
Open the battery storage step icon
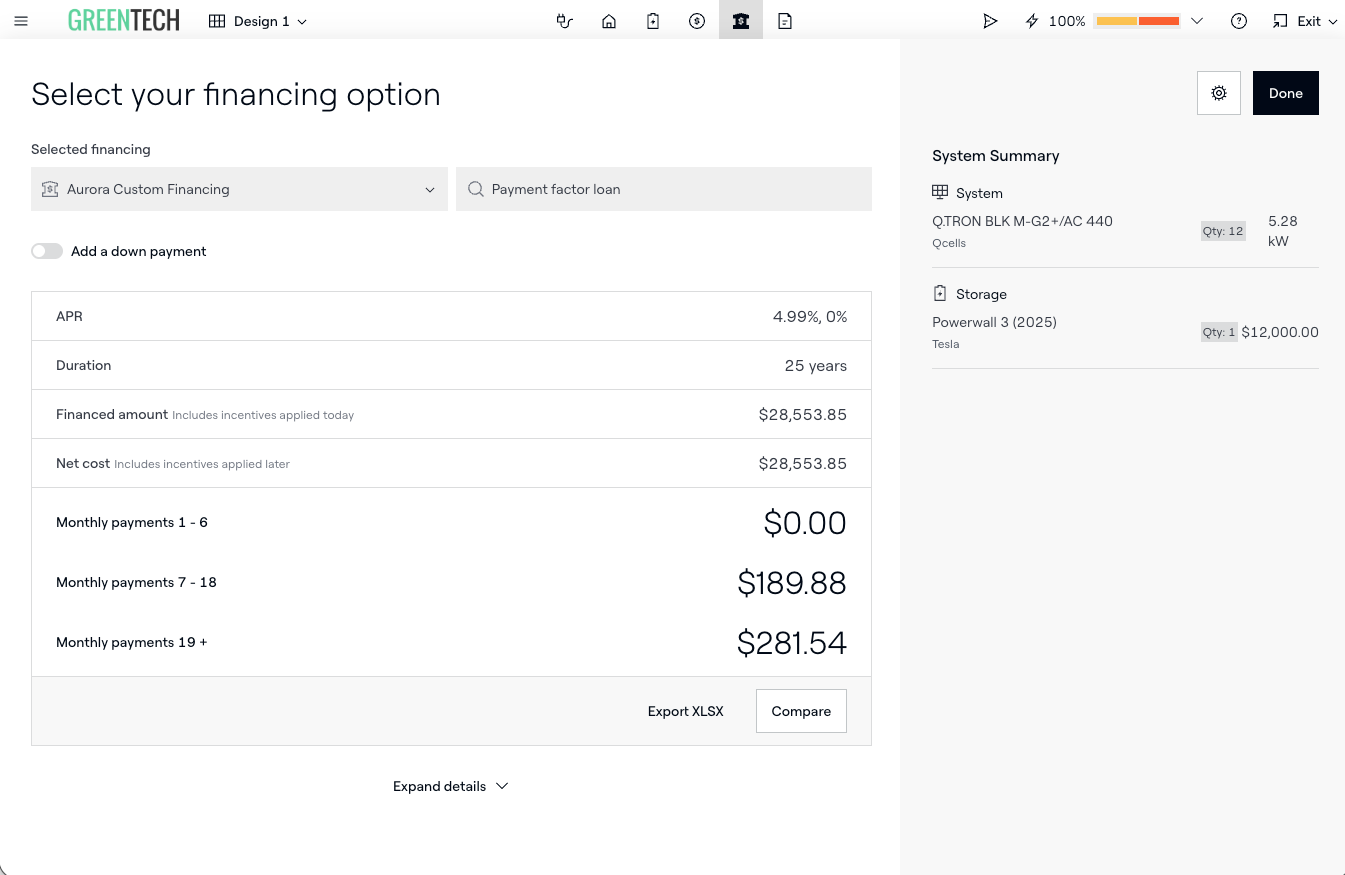(x=653, y=21)
